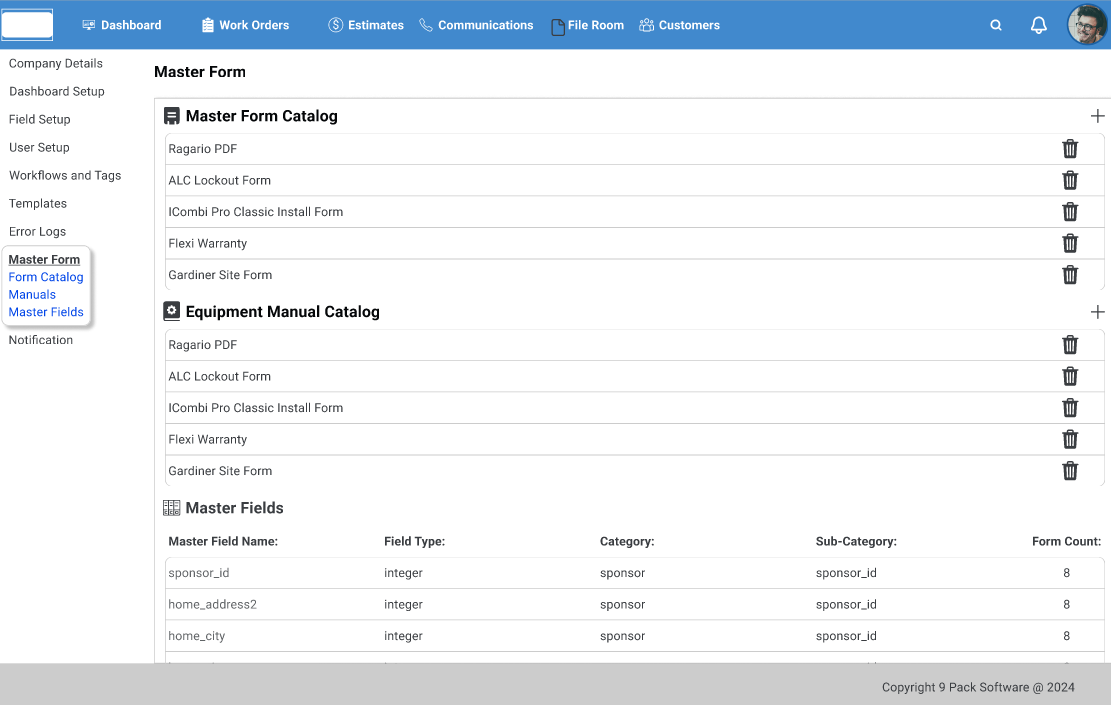This screenshot has width=1111, height=705.
Task: Select Form Catalog link in sidebar
Action: tap(46, 277)
